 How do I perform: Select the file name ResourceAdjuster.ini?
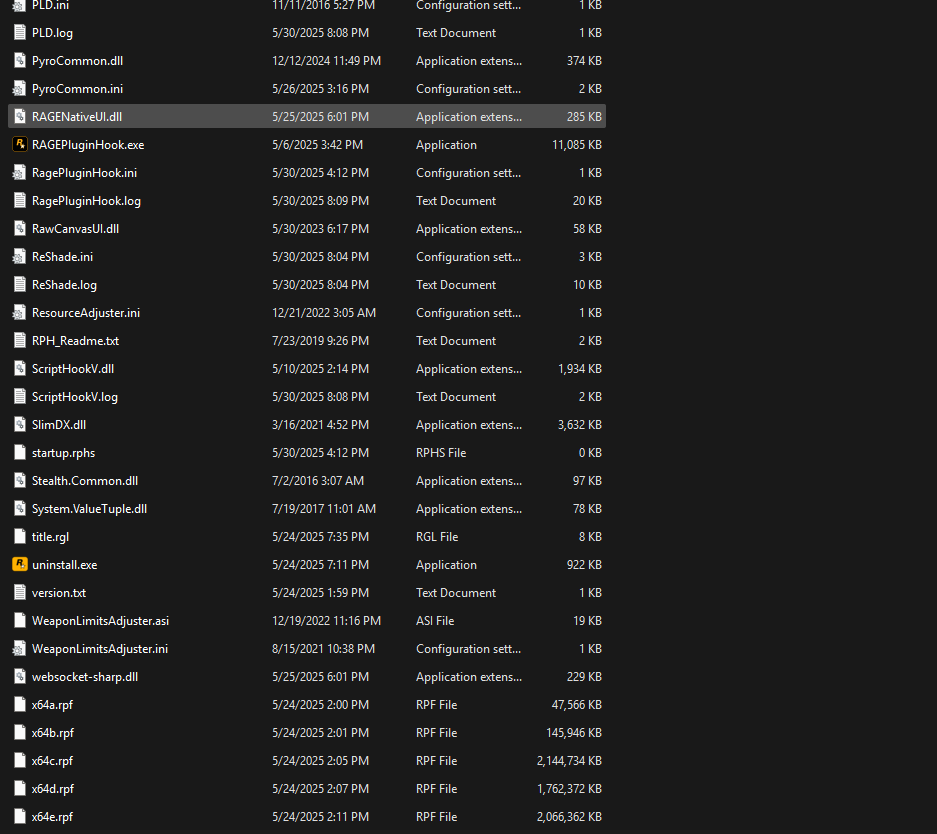(85, 313)
